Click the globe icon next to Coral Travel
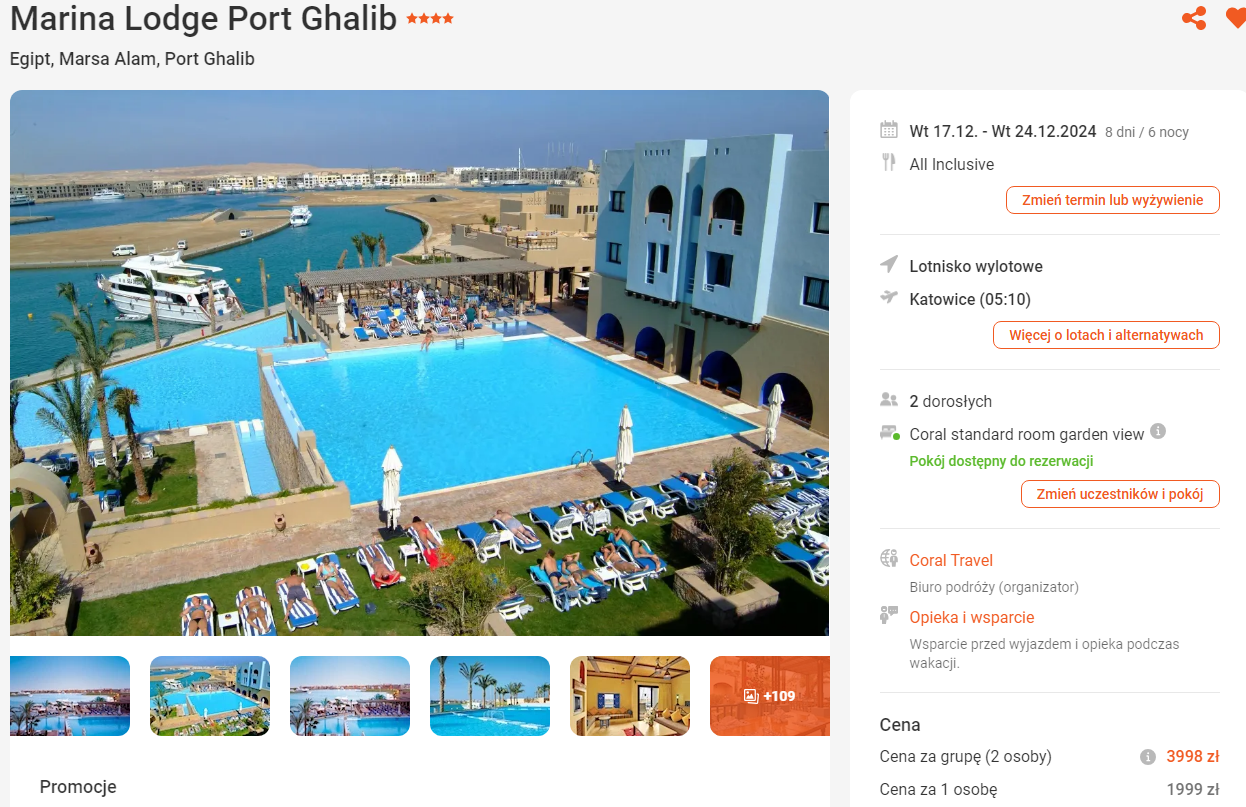 [889, 559]
